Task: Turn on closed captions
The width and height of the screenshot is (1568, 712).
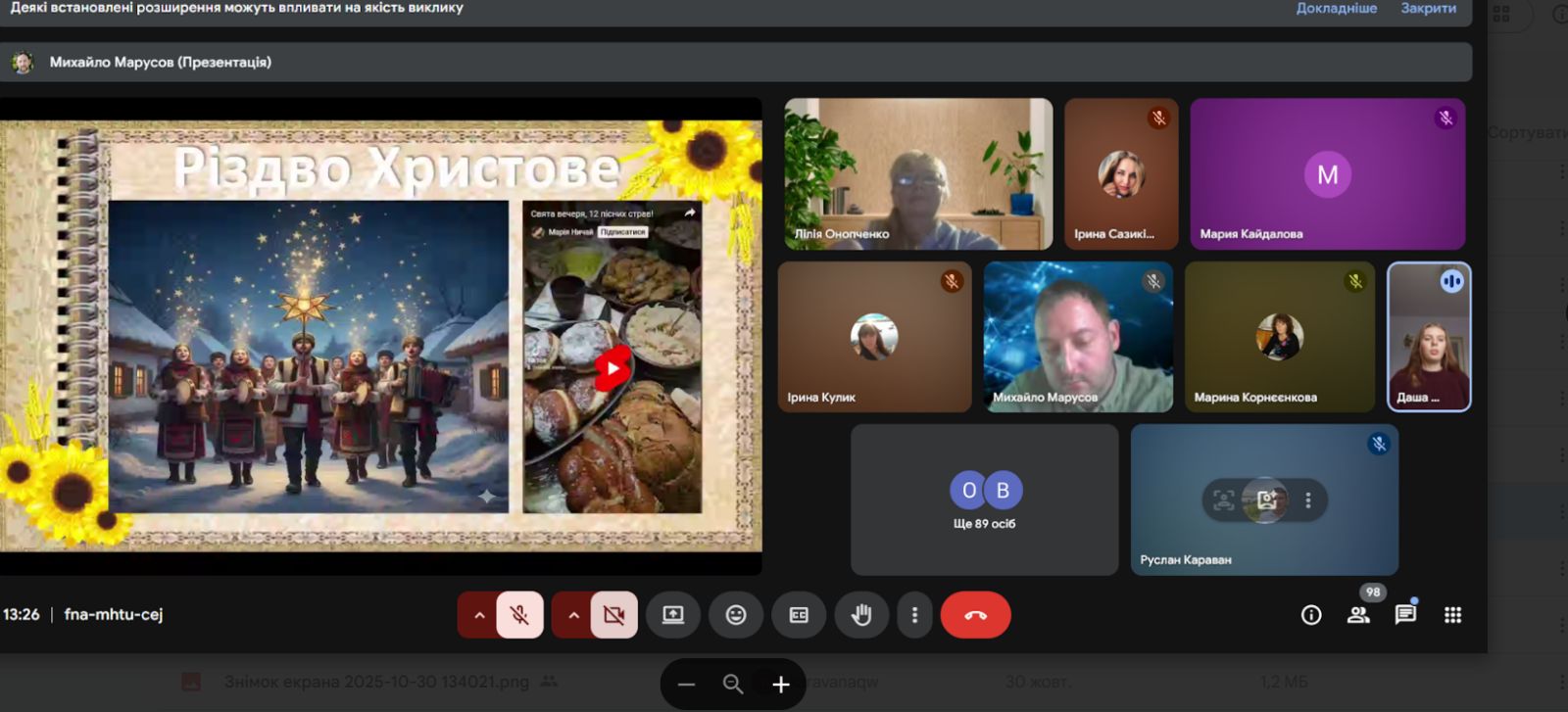Action: pyautogui.click(x=799, y=615)
